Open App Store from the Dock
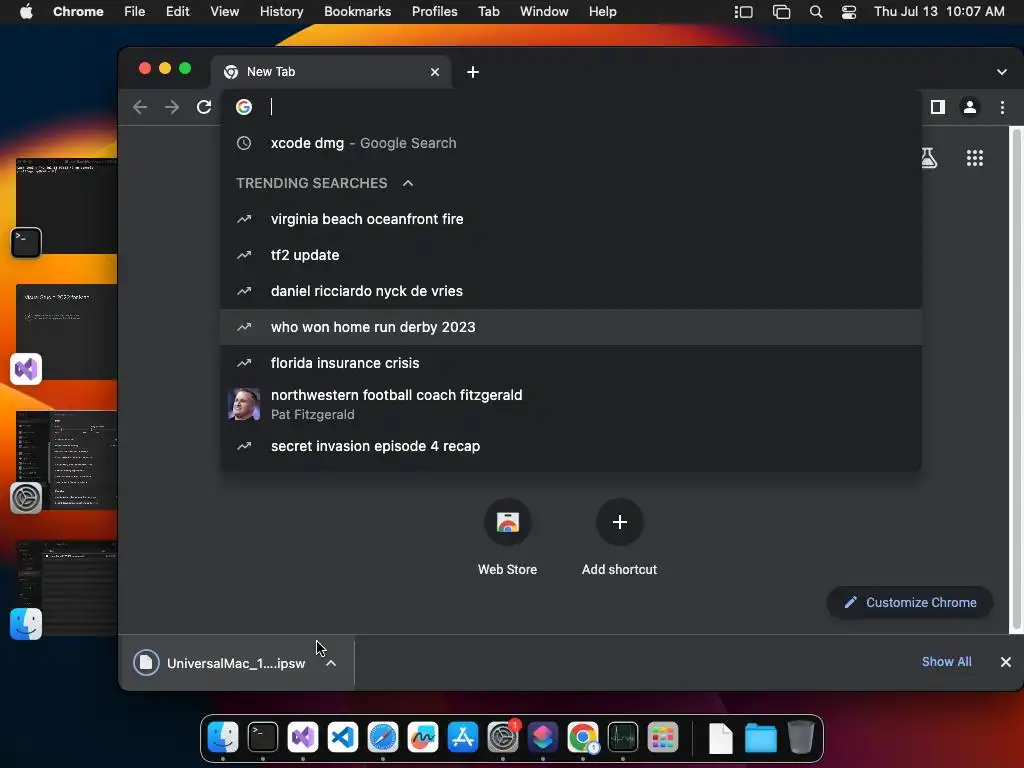This screenshot has height=768, width=1024. pyautogui.click(x=462, y=737)
